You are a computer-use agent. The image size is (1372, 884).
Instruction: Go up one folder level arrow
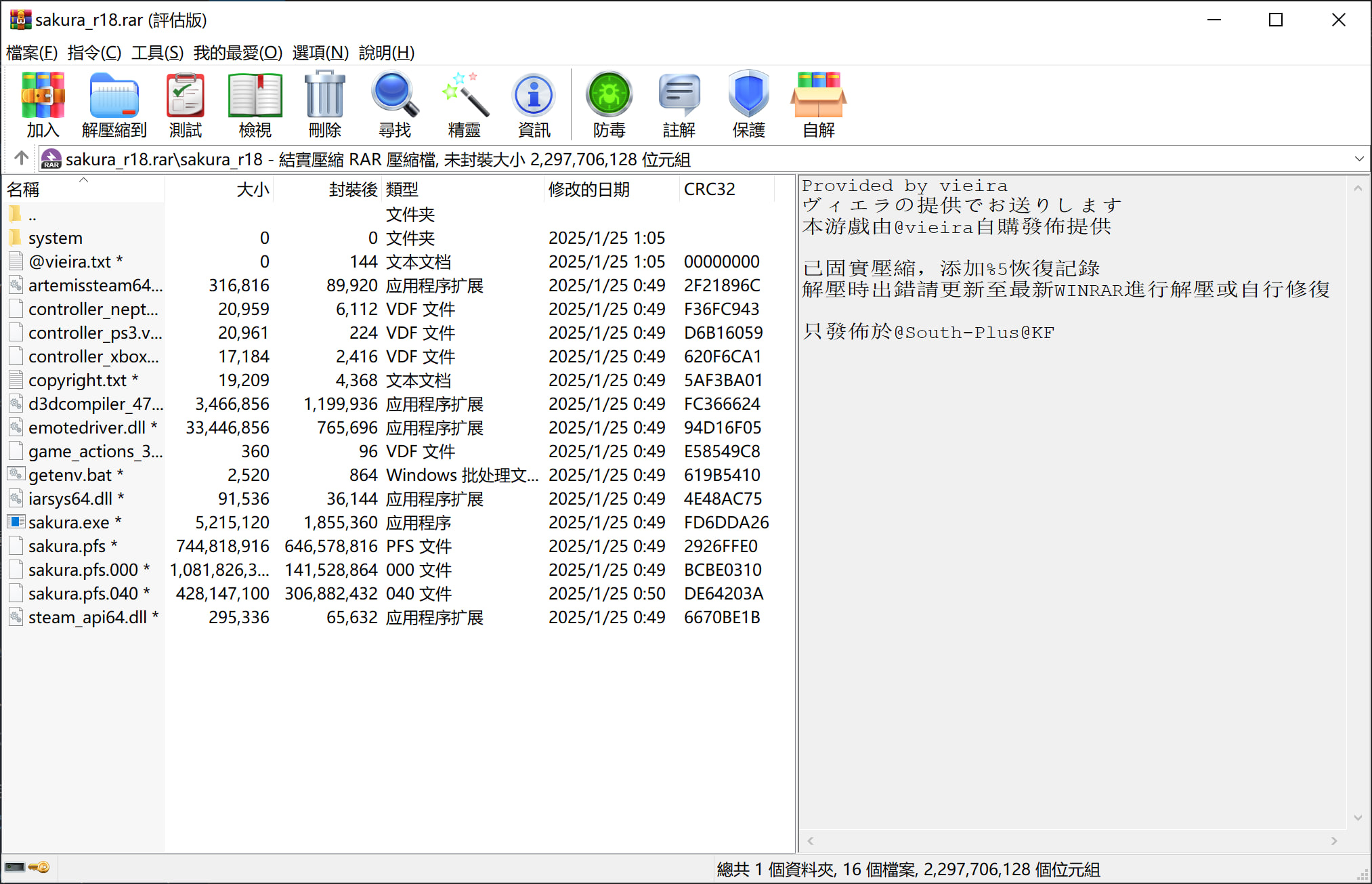[21, 159]
